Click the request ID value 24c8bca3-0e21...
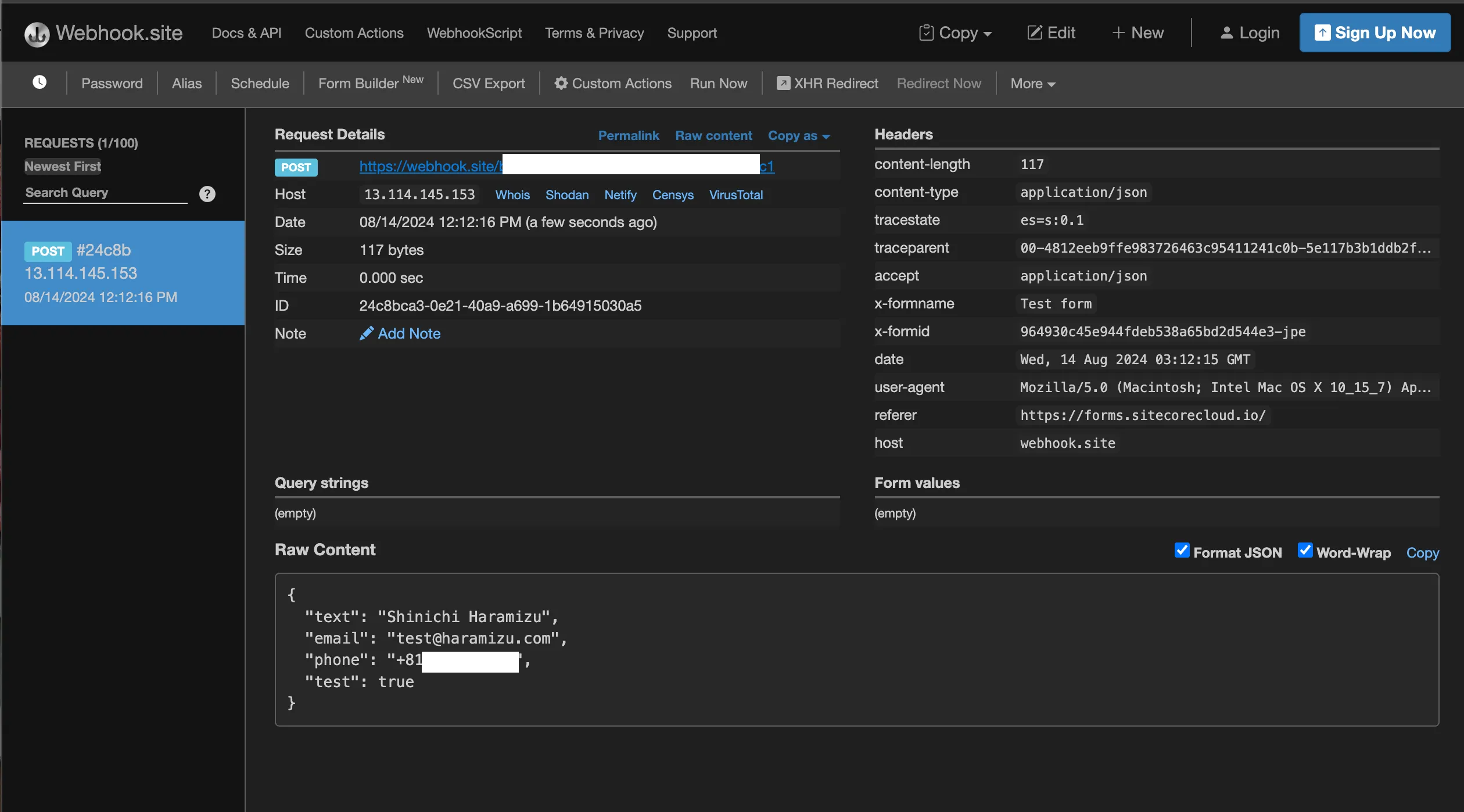The image size is (1464, 812). tap(500, 306)
